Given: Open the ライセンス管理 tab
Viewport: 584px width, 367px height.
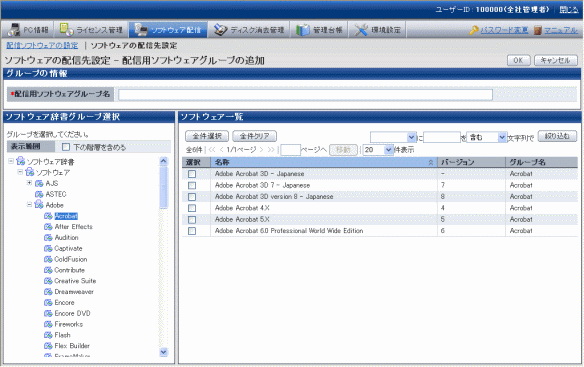Looking at the screenshot, I should [91, 30].
